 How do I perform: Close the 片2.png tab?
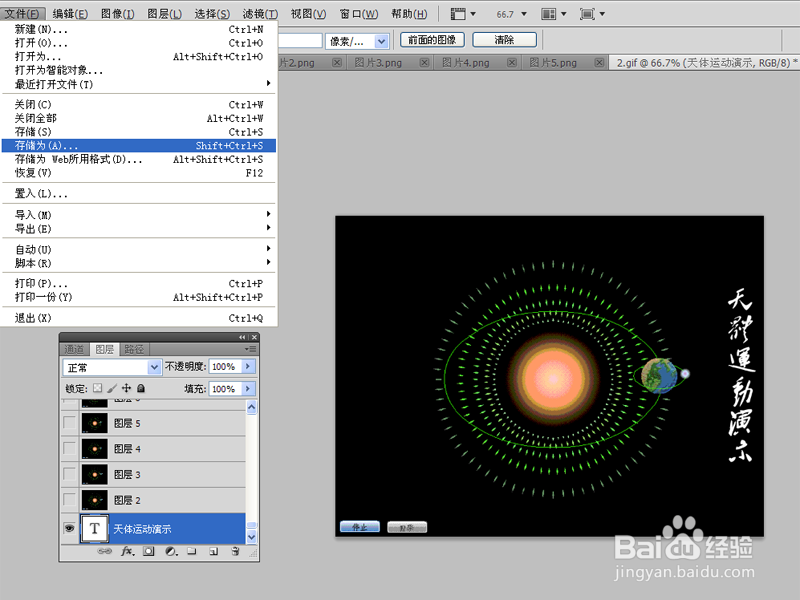click(337, 62)
